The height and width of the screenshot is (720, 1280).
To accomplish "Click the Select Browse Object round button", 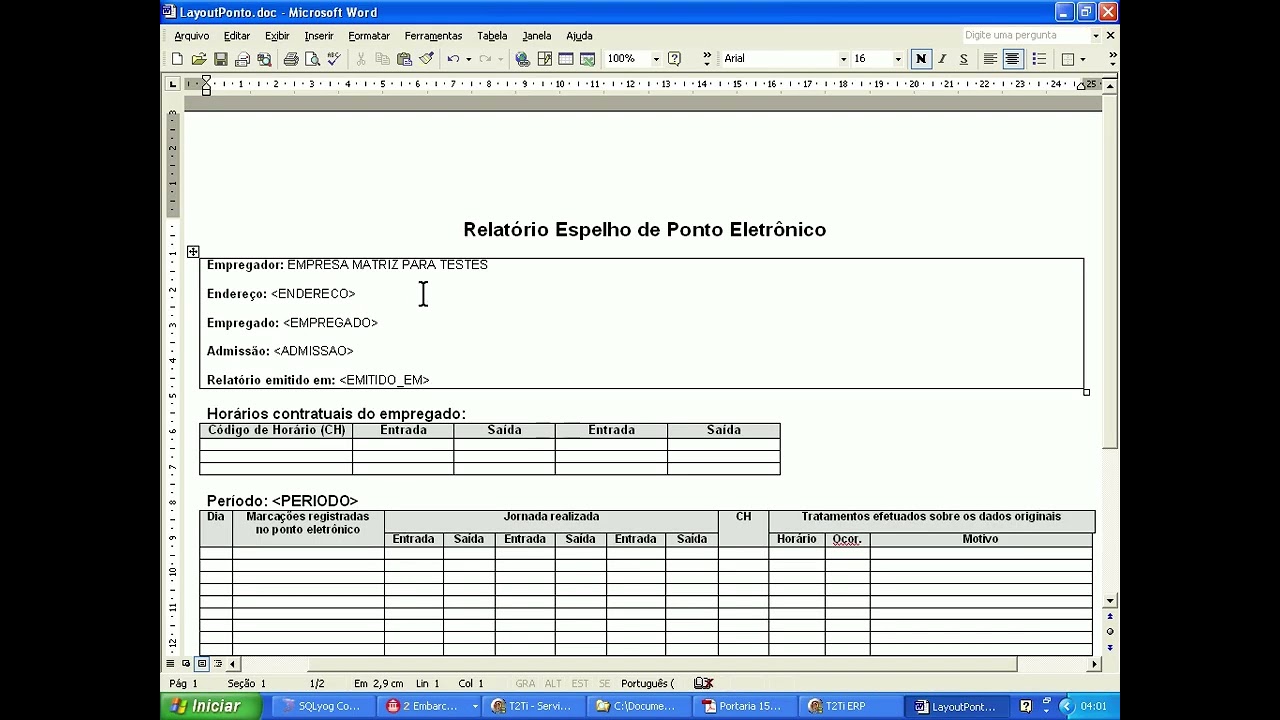I will [x=1110, y=632].
